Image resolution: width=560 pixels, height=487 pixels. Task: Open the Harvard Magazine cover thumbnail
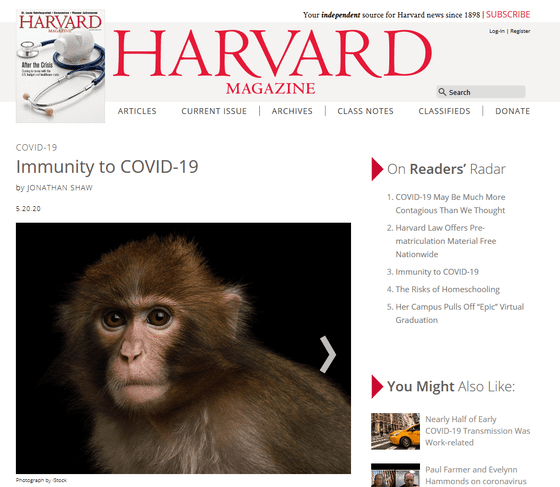click(60, 66)
